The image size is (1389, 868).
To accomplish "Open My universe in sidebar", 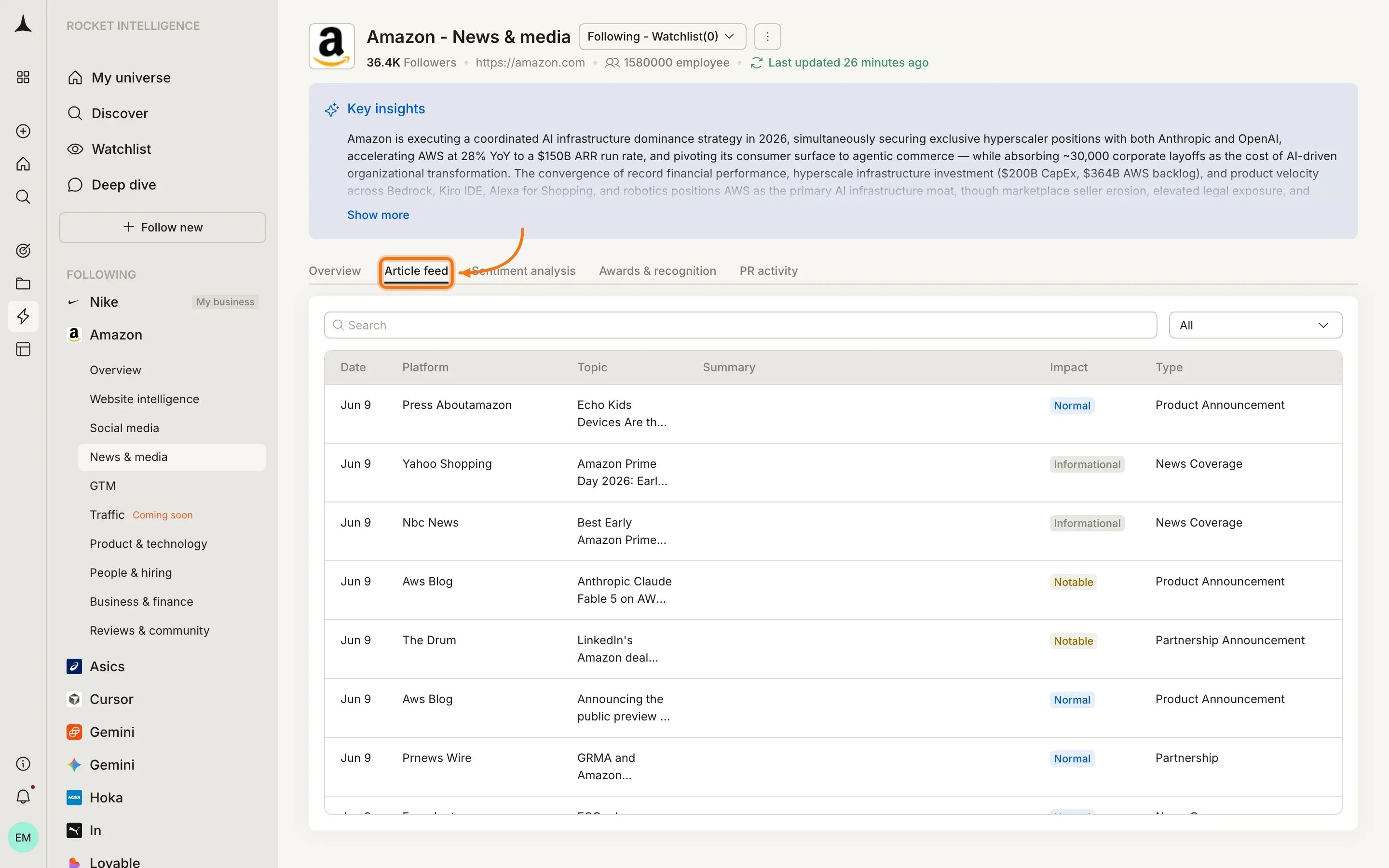I will [x=131, y=78].
